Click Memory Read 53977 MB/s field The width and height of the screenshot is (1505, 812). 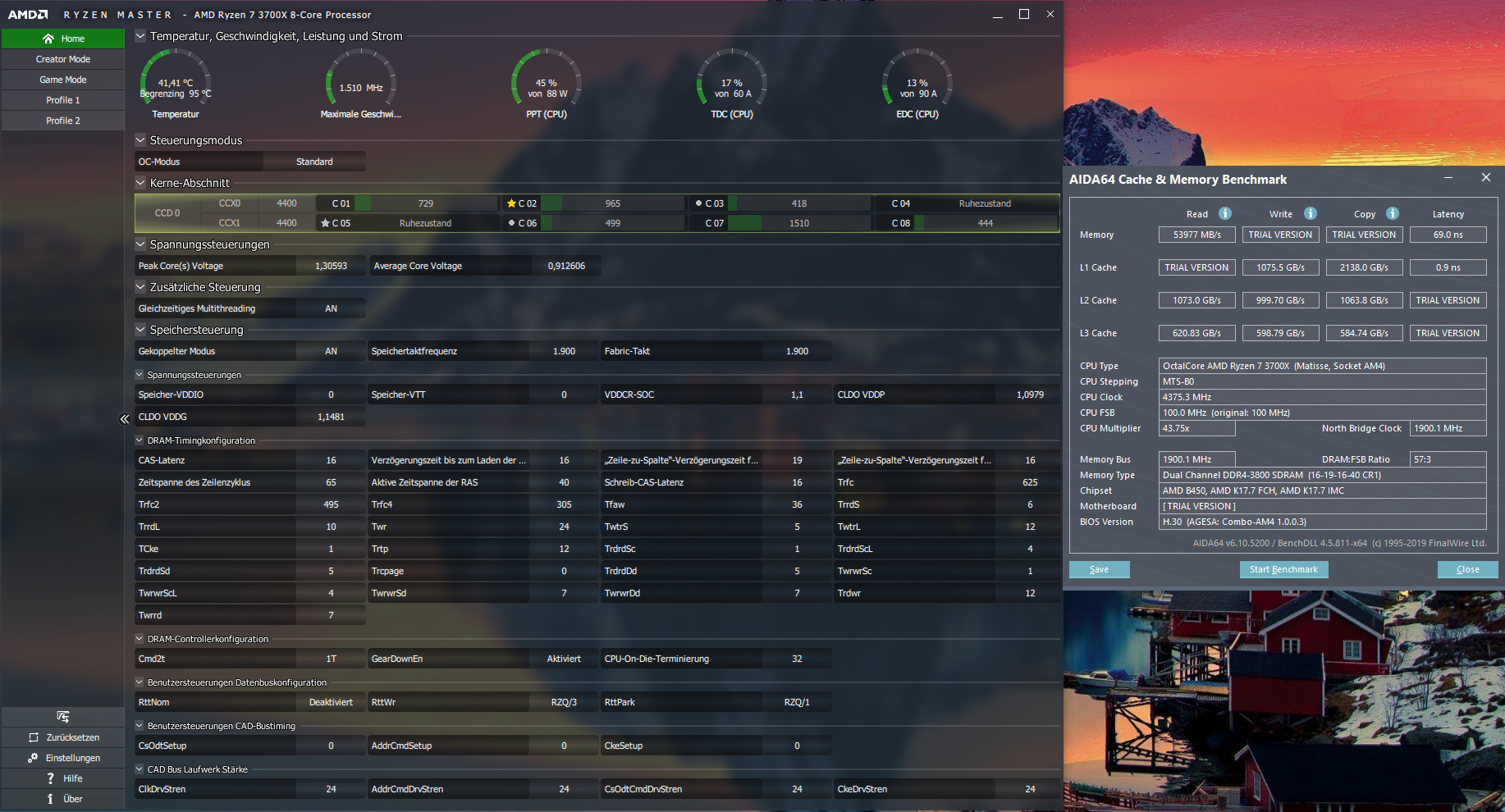[1197, 235]
